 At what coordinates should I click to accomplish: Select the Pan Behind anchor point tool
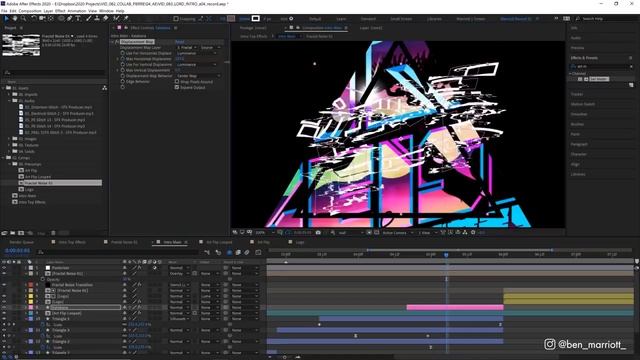51,18
